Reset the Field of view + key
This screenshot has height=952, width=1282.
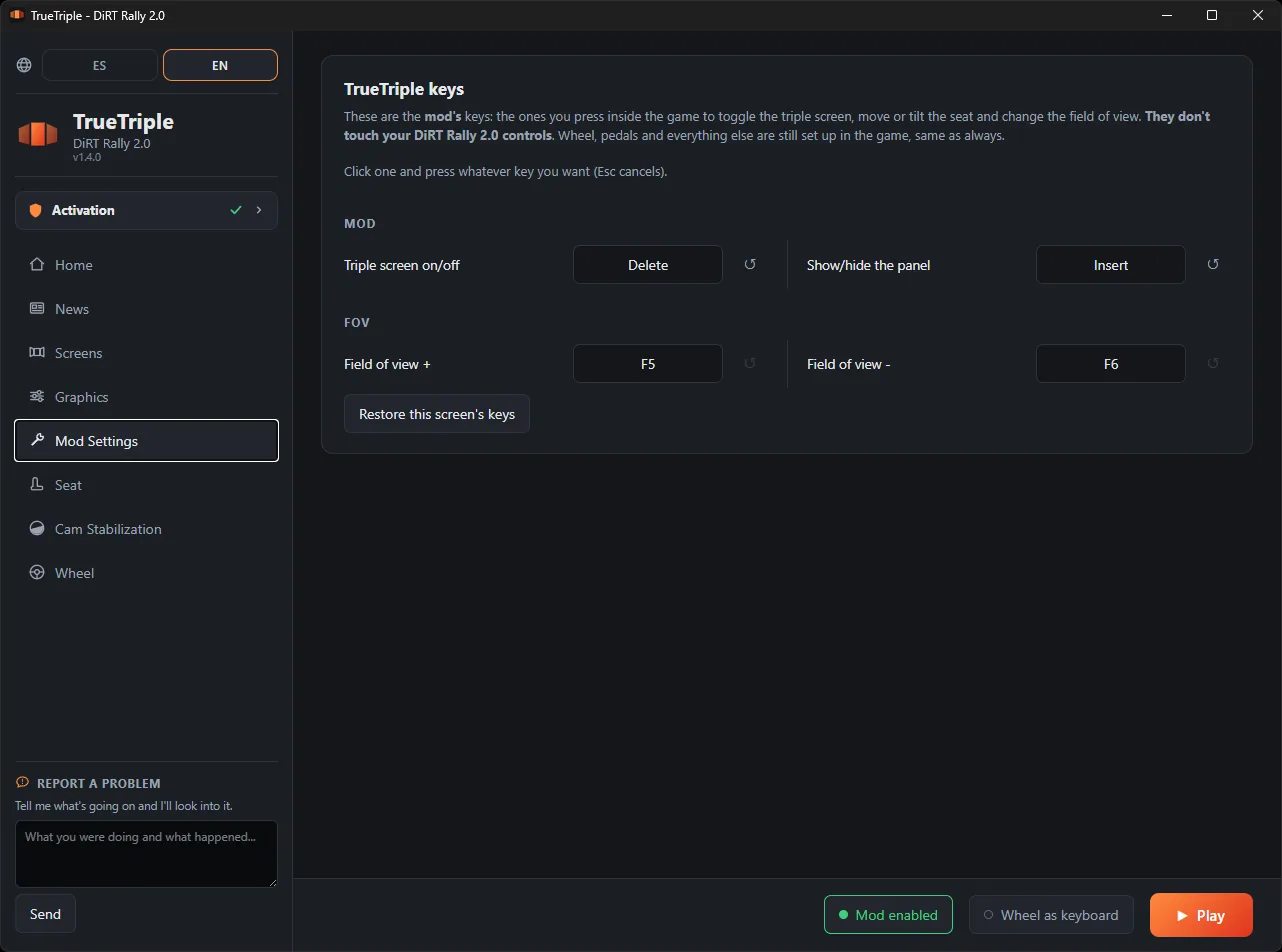tap(750, 364)
